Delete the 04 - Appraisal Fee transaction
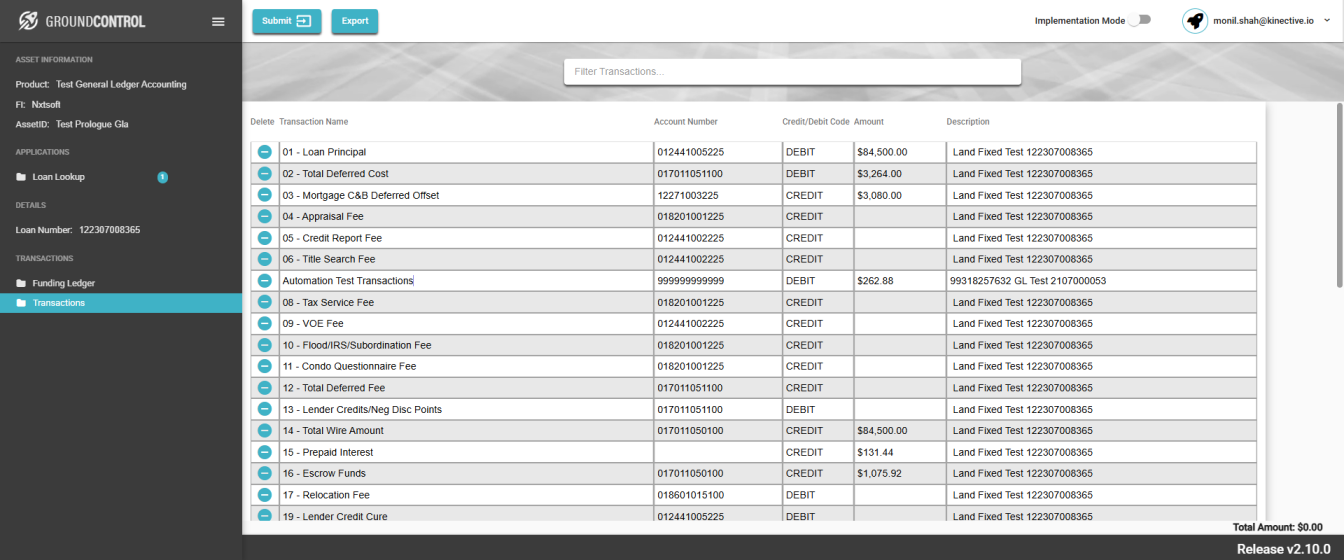The image size is (1344, 560). pyautogui.click(x=265, y=216)
